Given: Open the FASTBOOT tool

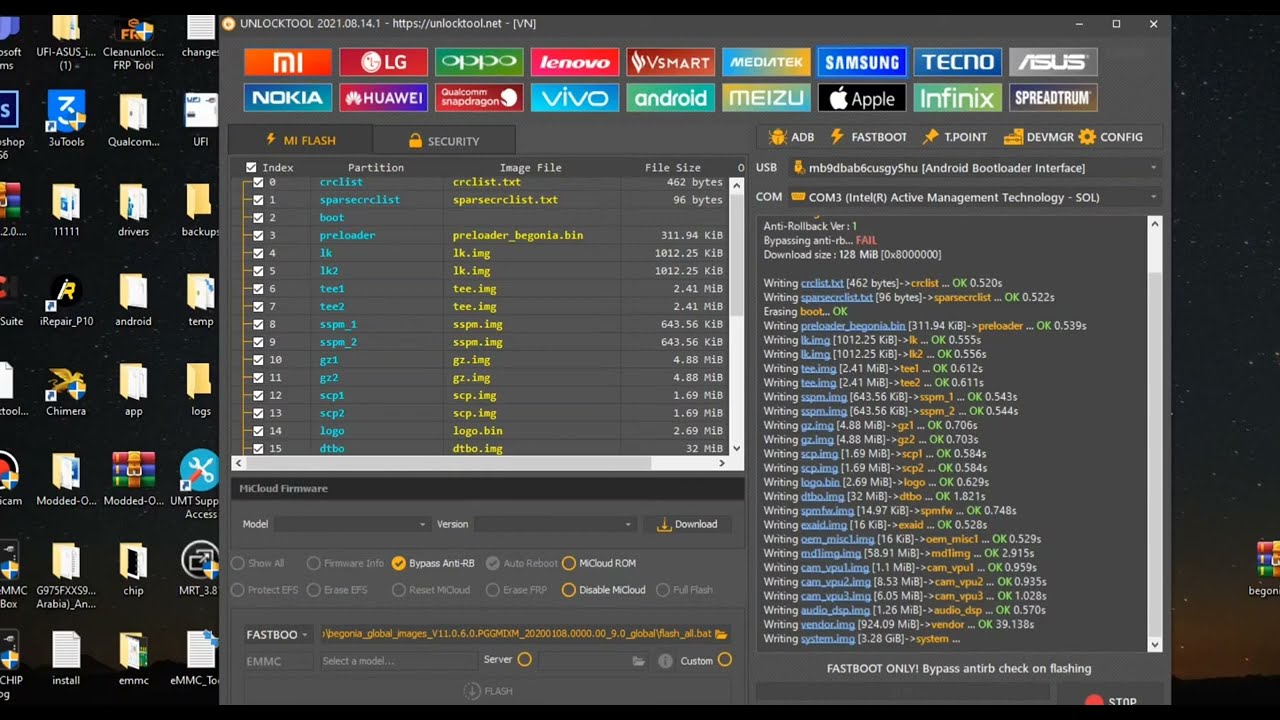Looking at the screenshot, I should click(x=869, y=137).
